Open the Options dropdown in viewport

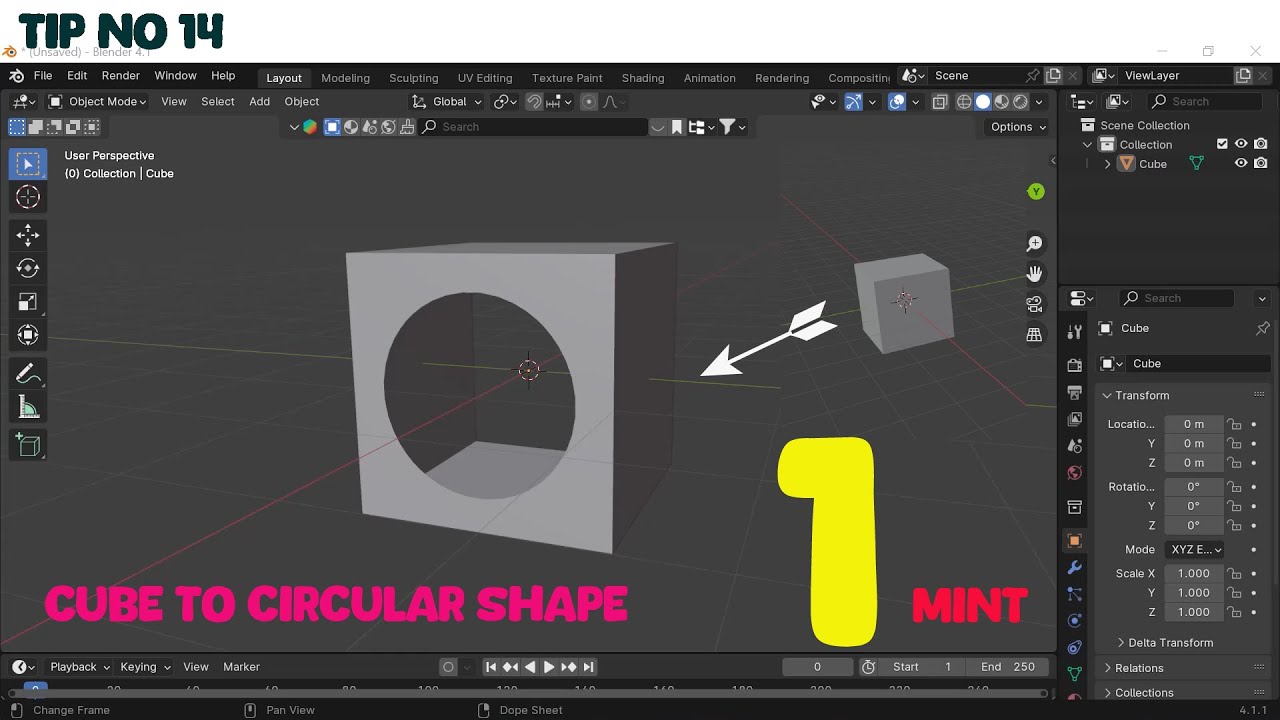pyautogui.click(x=1018, y=127)
